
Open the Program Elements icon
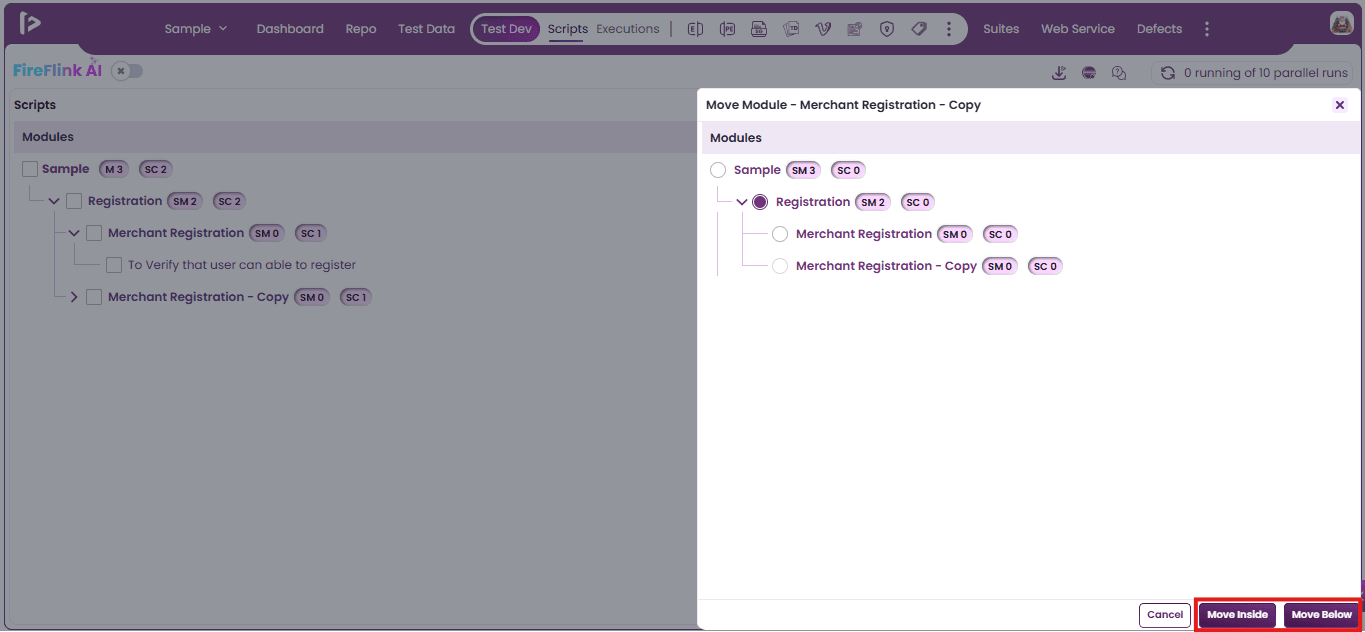727,29
